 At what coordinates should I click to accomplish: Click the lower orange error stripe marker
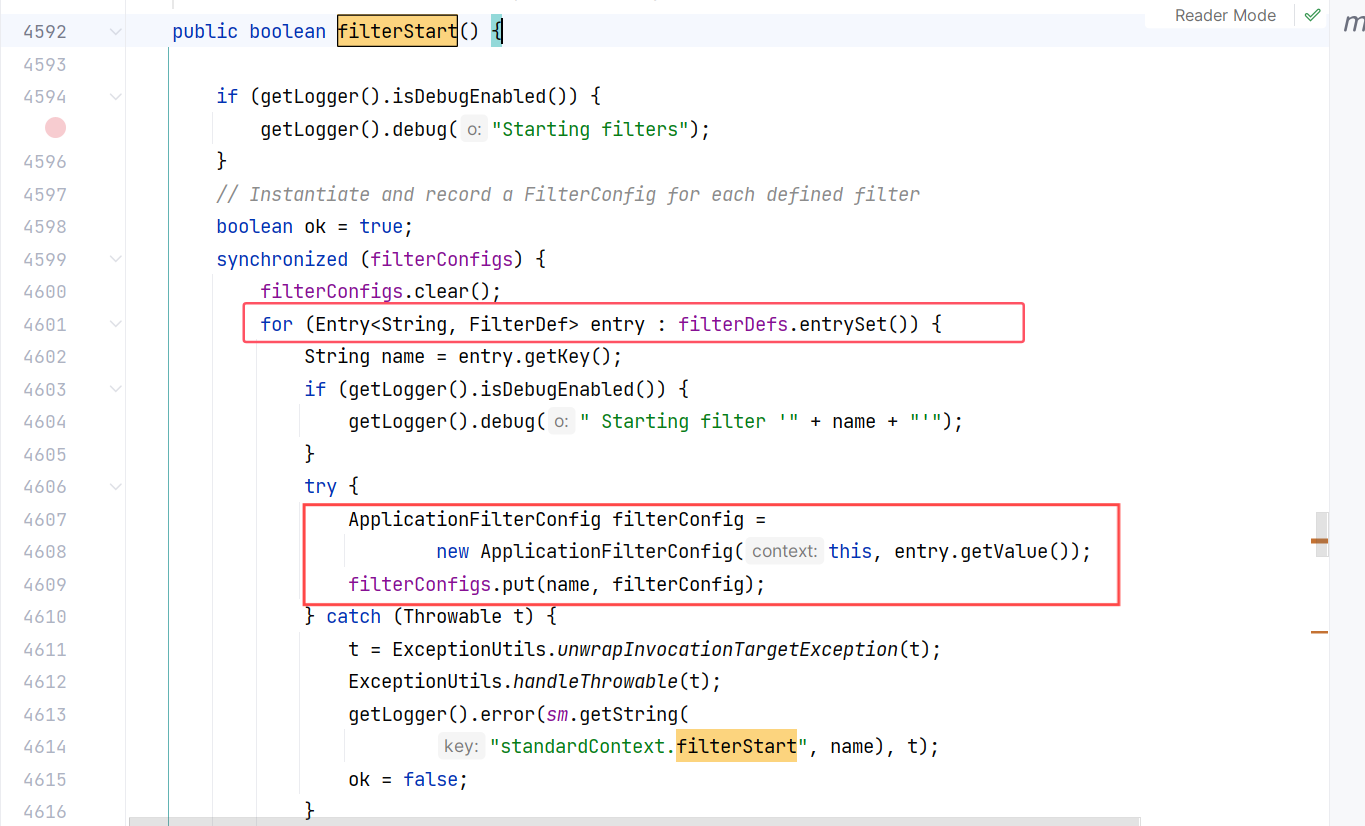tap(1319, 632)
